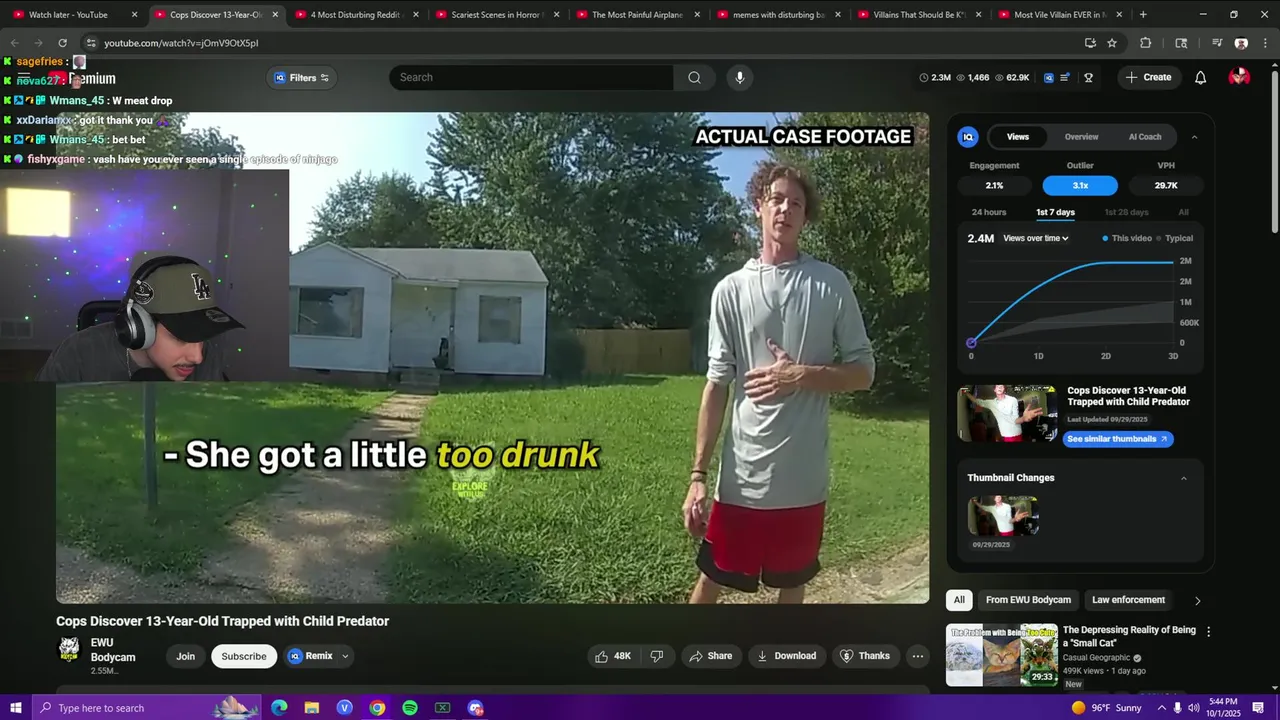
Task: Open Discord from the taskbar
Action: (475, 708)
